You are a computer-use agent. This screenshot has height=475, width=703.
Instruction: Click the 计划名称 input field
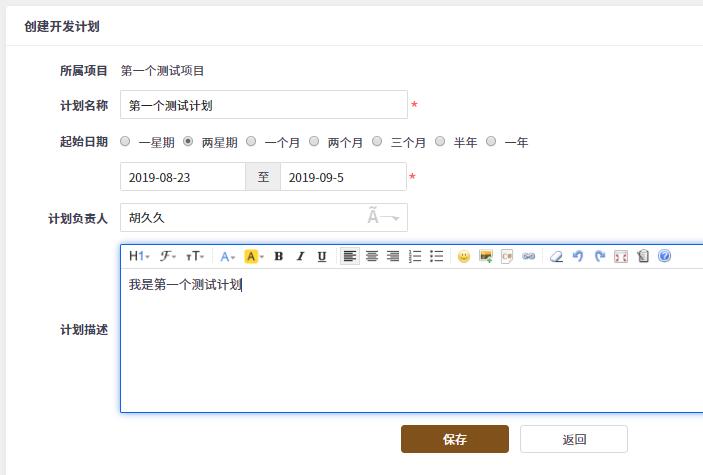[x=264, y=105]
